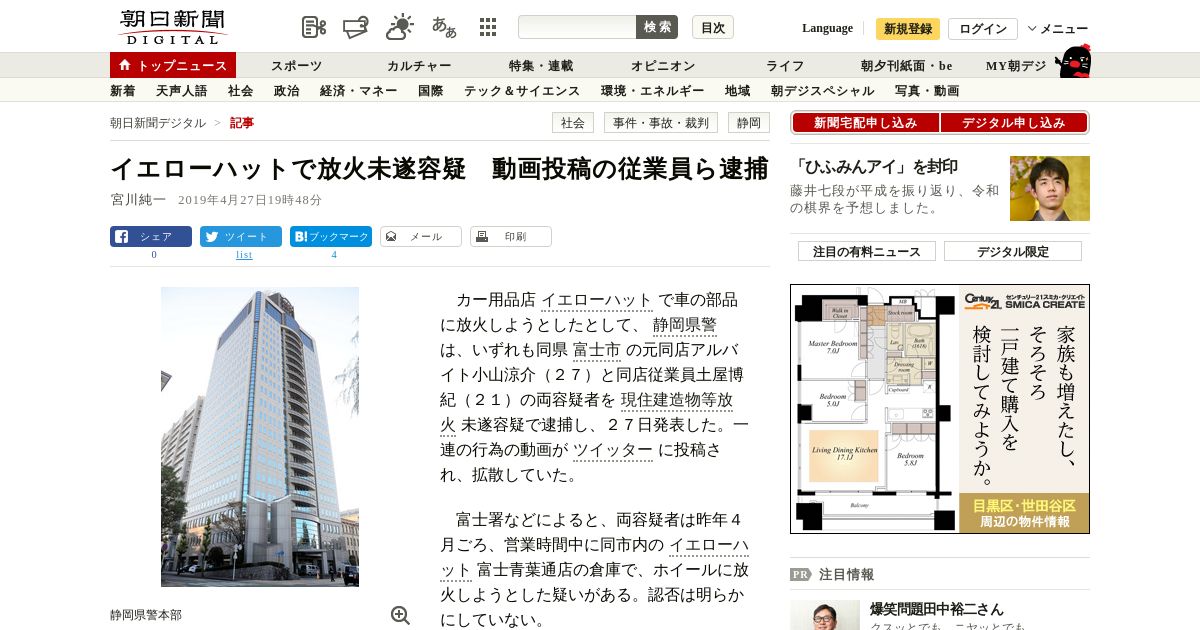
Task: Click the home icon in トップニュース
Action: point(125,65)
